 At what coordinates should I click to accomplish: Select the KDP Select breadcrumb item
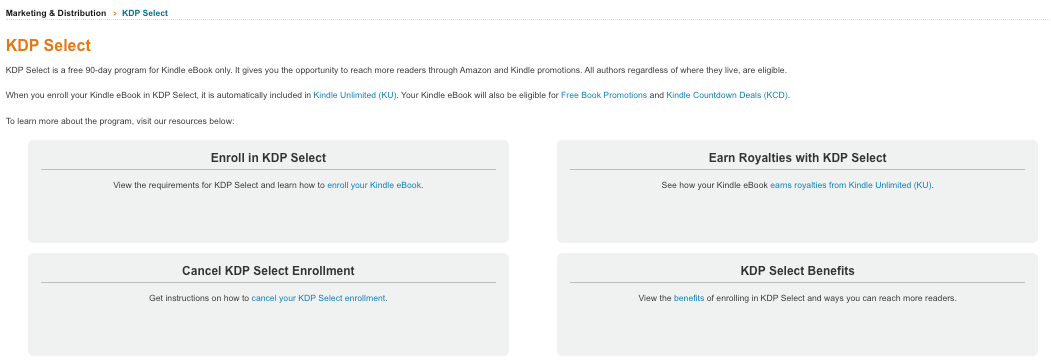145,13
